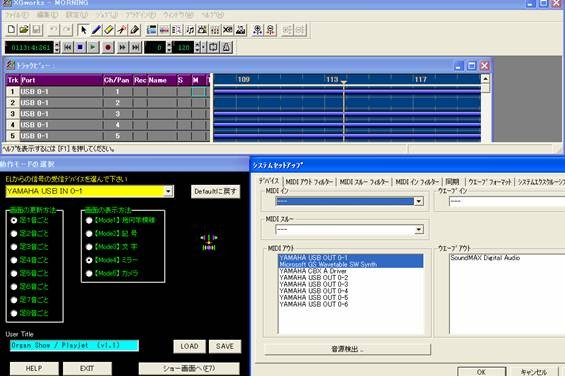The image size is (565, 376).
Task: Open a file with the folder icon
Action: (24, 30)
